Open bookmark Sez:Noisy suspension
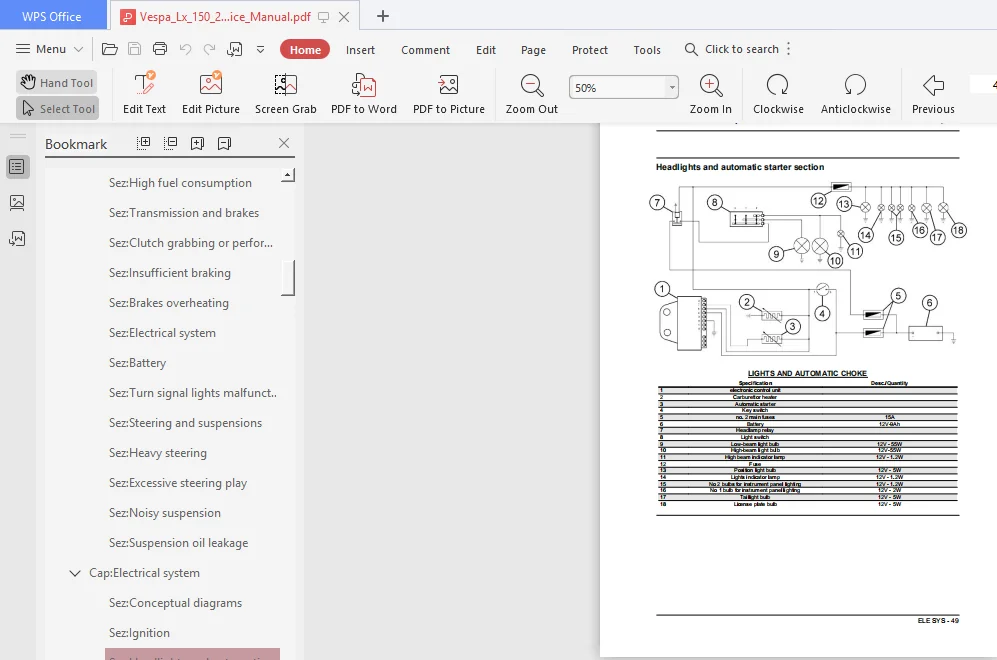Viewport: 997px width, 660px height. click(x=165, y=512)
